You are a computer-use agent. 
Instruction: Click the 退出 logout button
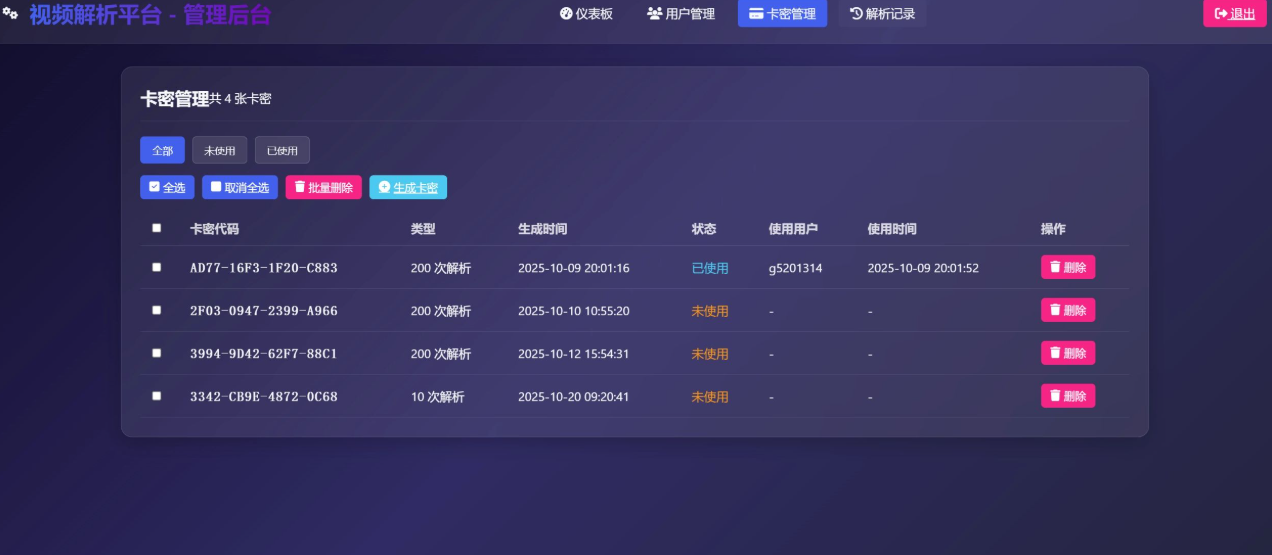coord(1234,14)
